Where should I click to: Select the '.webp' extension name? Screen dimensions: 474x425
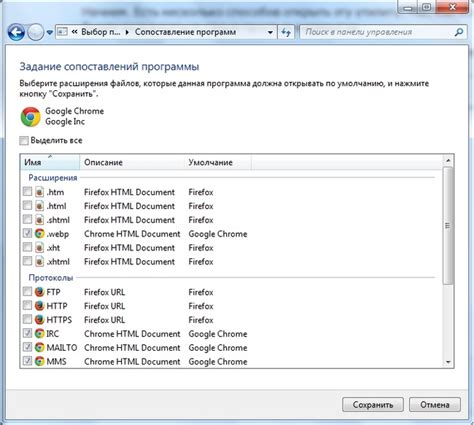(58, 234)
